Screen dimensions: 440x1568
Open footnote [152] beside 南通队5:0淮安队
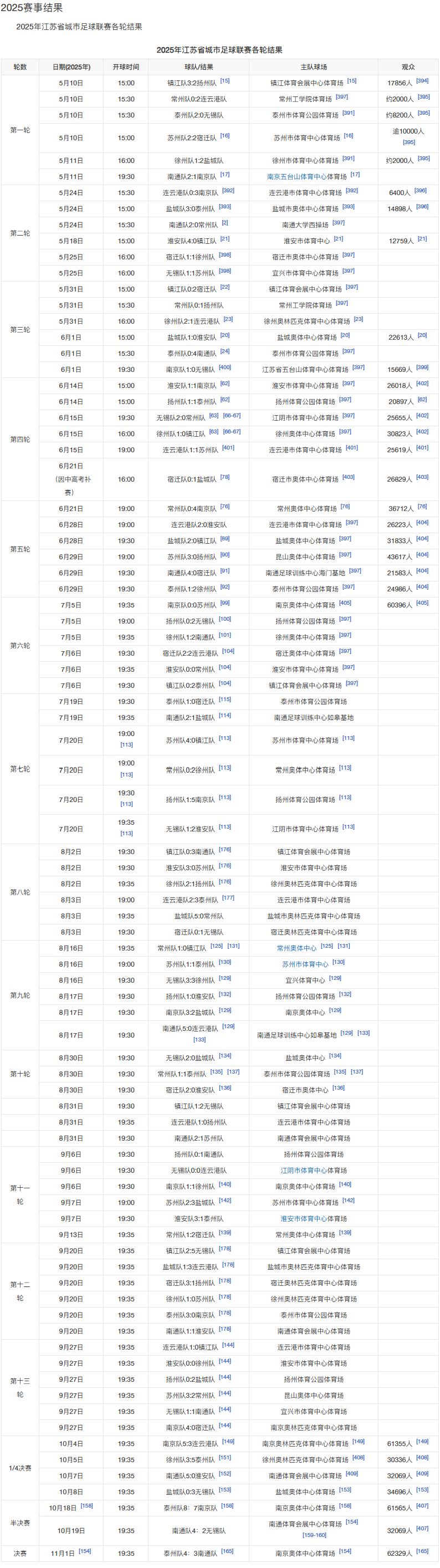224,1474
